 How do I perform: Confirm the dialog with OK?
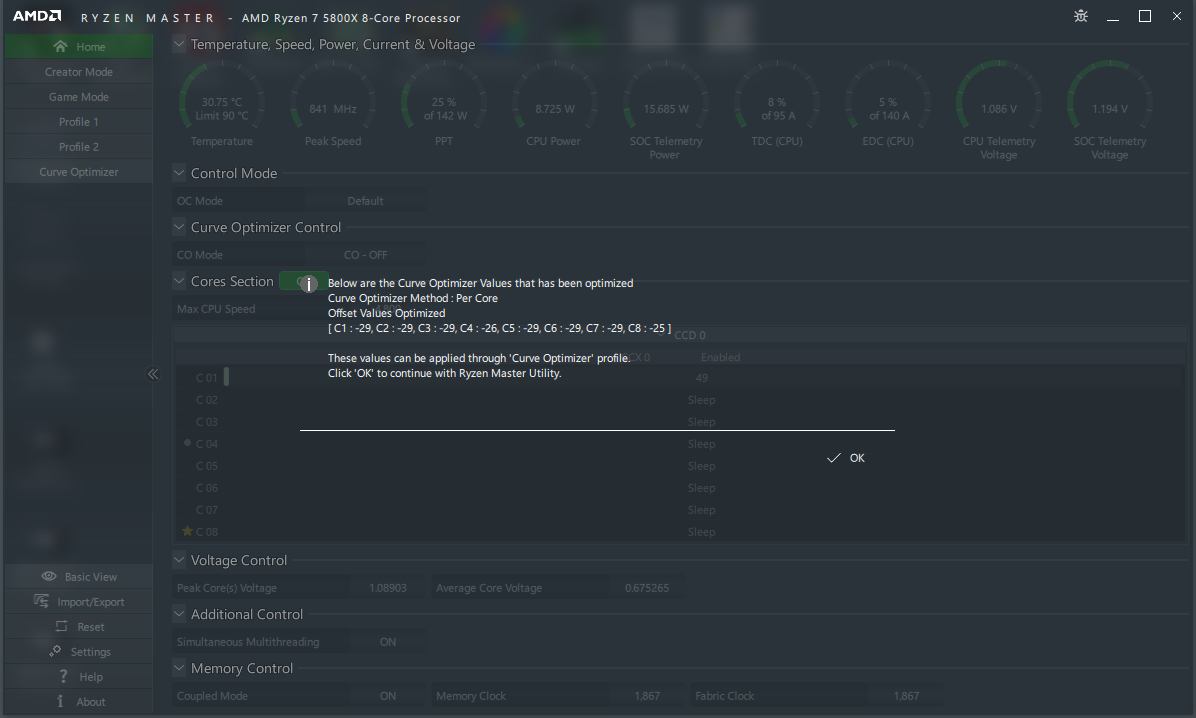(846, 458)
